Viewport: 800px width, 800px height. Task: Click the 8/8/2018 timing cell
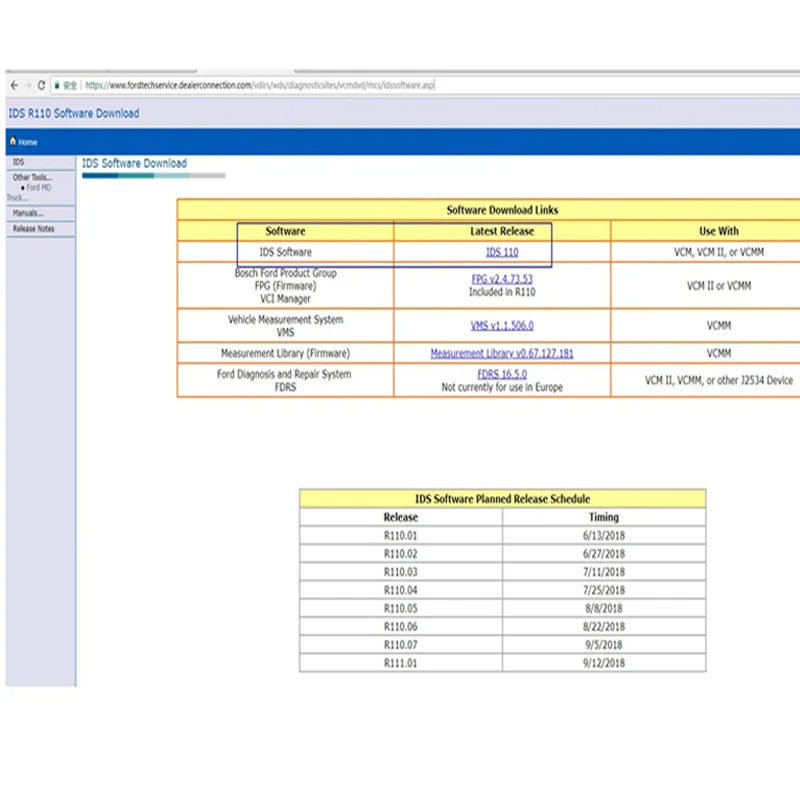point(604,608)
